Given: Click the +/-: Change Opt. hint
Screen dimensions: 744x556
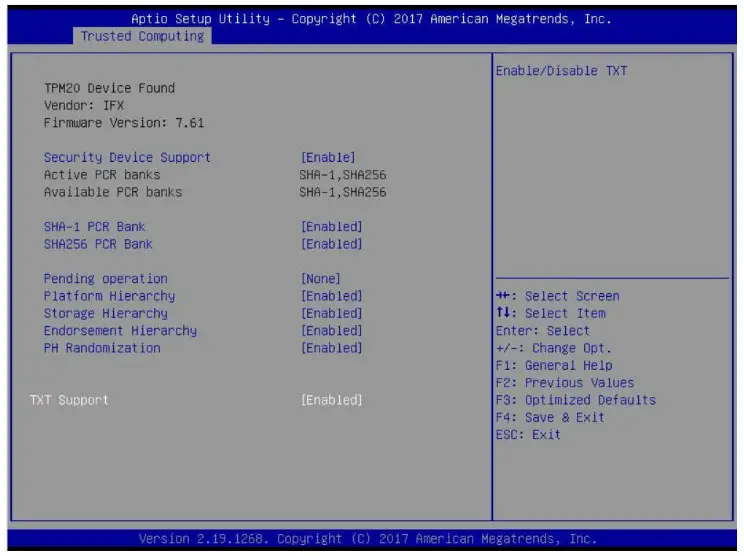Looking at the screenshot, I should pyautogui.click(x=554, y=348).
